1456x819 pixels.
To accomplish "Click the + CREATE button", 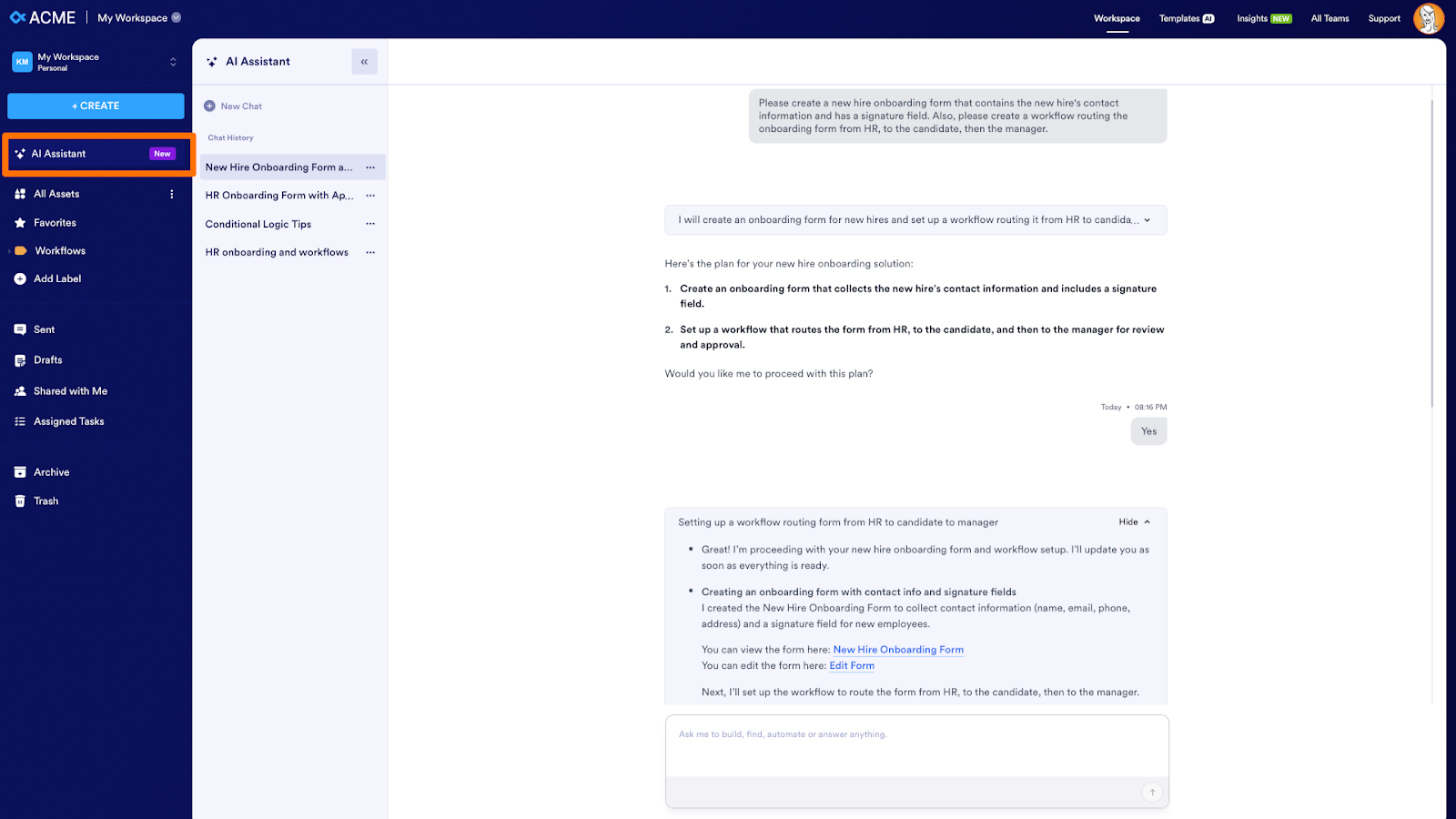I will 95,106.
